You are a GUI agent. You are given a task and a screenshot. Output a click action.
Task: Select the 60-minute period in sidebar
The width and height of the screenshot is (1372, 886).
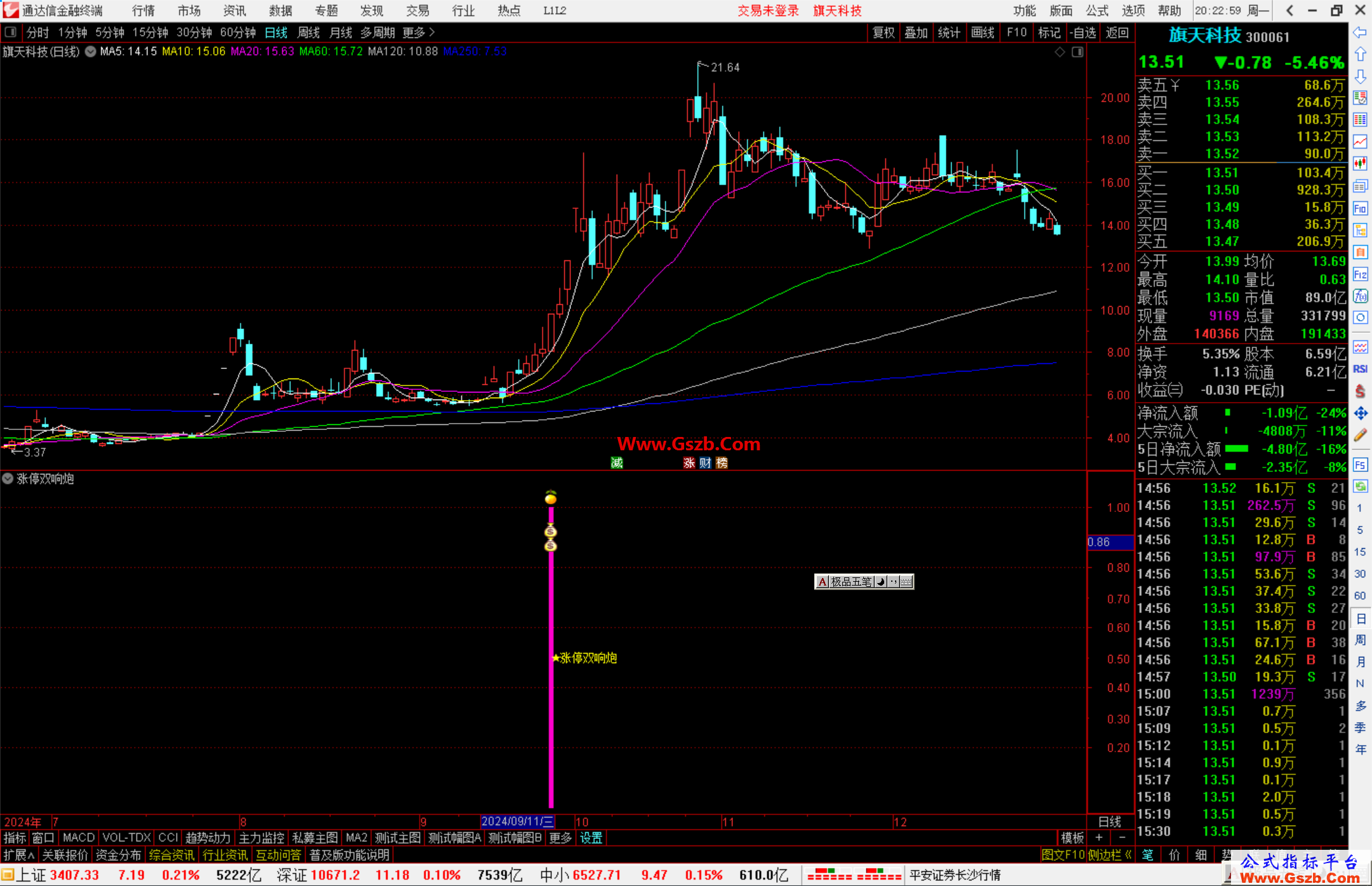(x=1360, y=596)
